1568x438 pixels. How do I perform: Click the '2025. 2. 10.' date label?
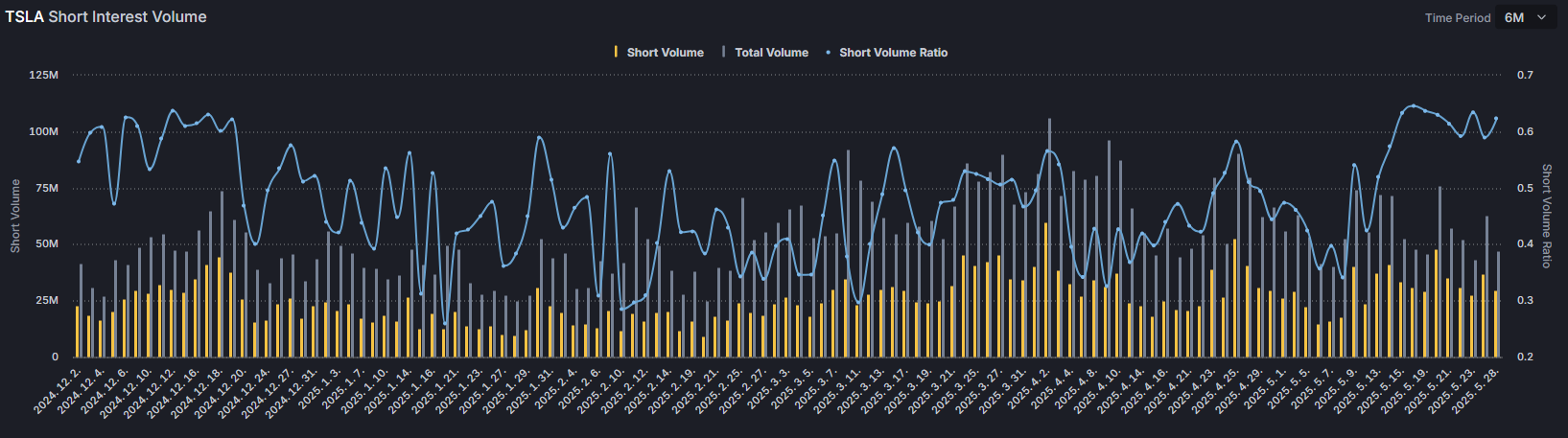[x=601, y=390]
